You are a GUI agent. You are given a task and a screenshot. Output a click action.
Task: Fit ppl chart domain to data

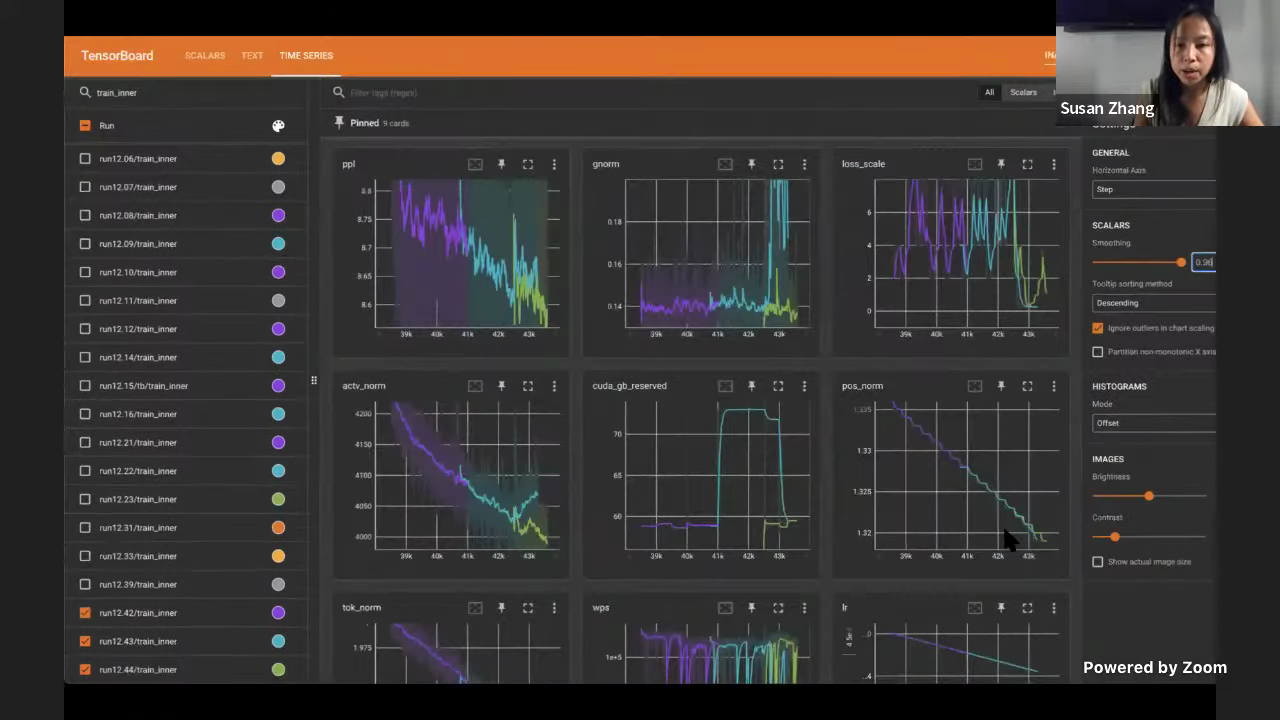pyautogui.click(x=475, y=164)
